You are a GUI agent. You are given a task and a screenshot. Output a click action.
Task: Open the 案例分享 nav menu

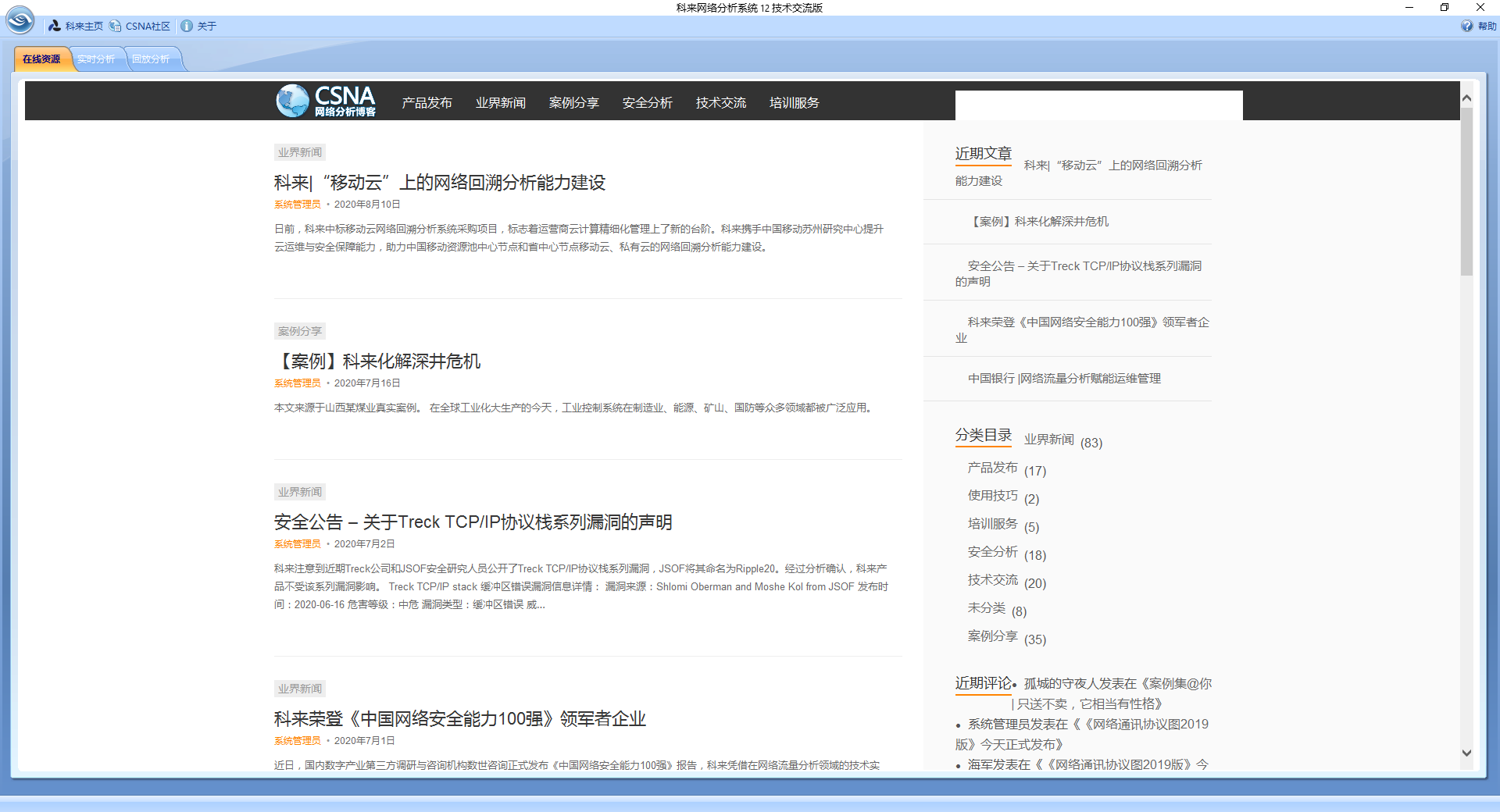click(x=573, y=103)
